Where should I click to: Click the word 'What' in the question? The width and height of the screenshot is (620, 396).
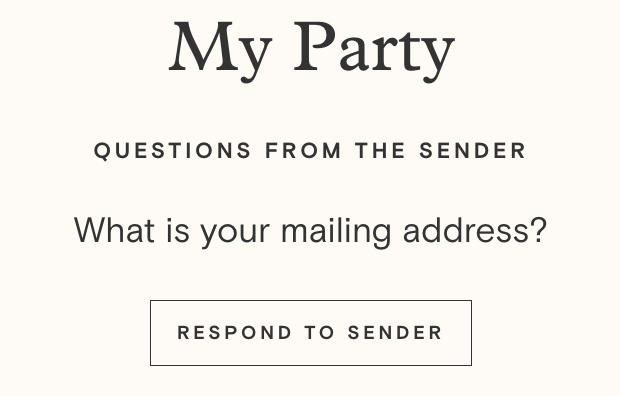[x=114, y=230]
